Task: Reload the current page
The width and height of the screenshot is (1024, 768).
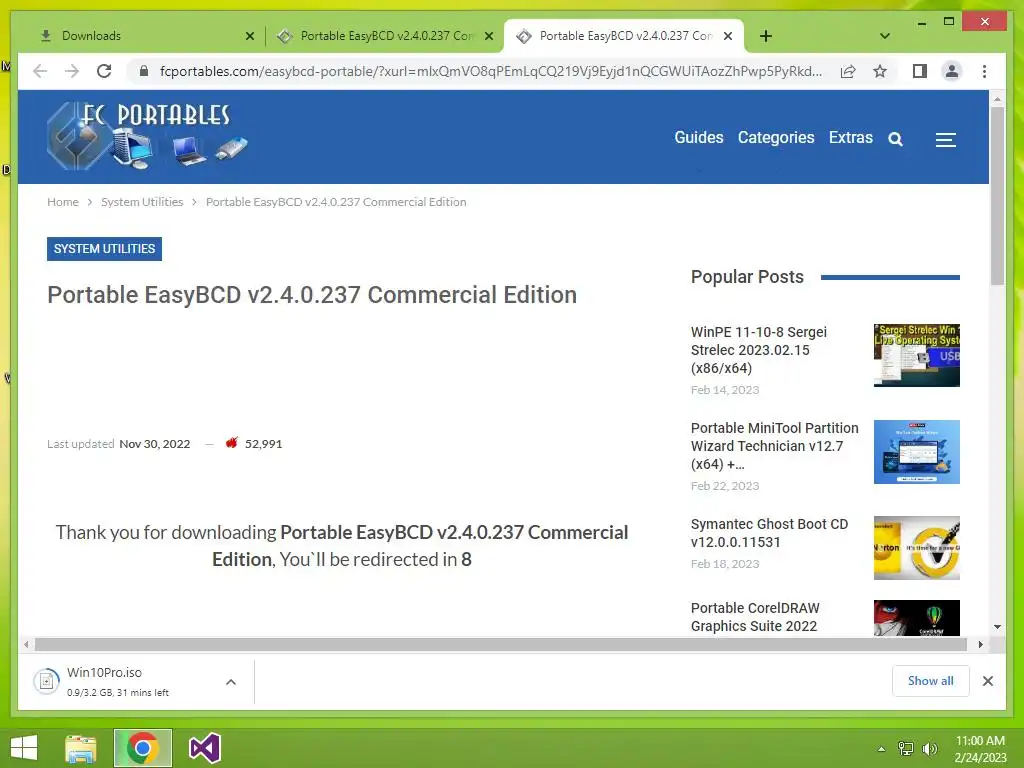Action: (x=104, y=71)
